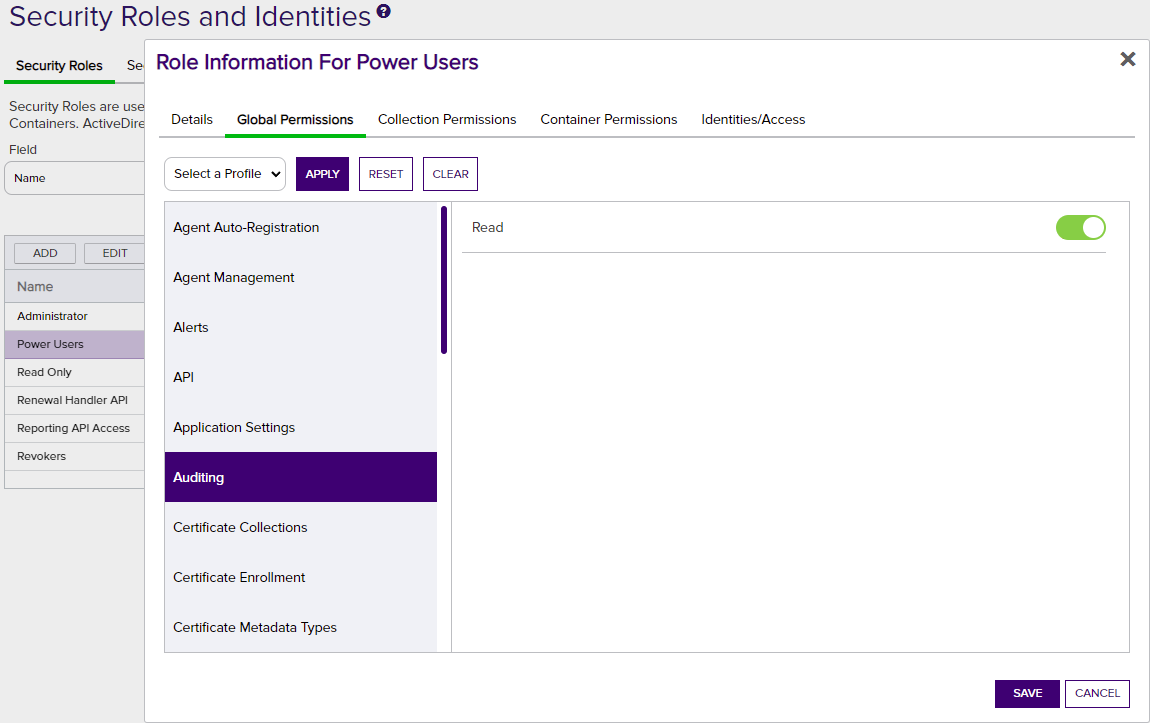The height and width of the screenshot is (723, 1150).
Task: Select Application Settings permission area
Action: click(x=234, y=428)
